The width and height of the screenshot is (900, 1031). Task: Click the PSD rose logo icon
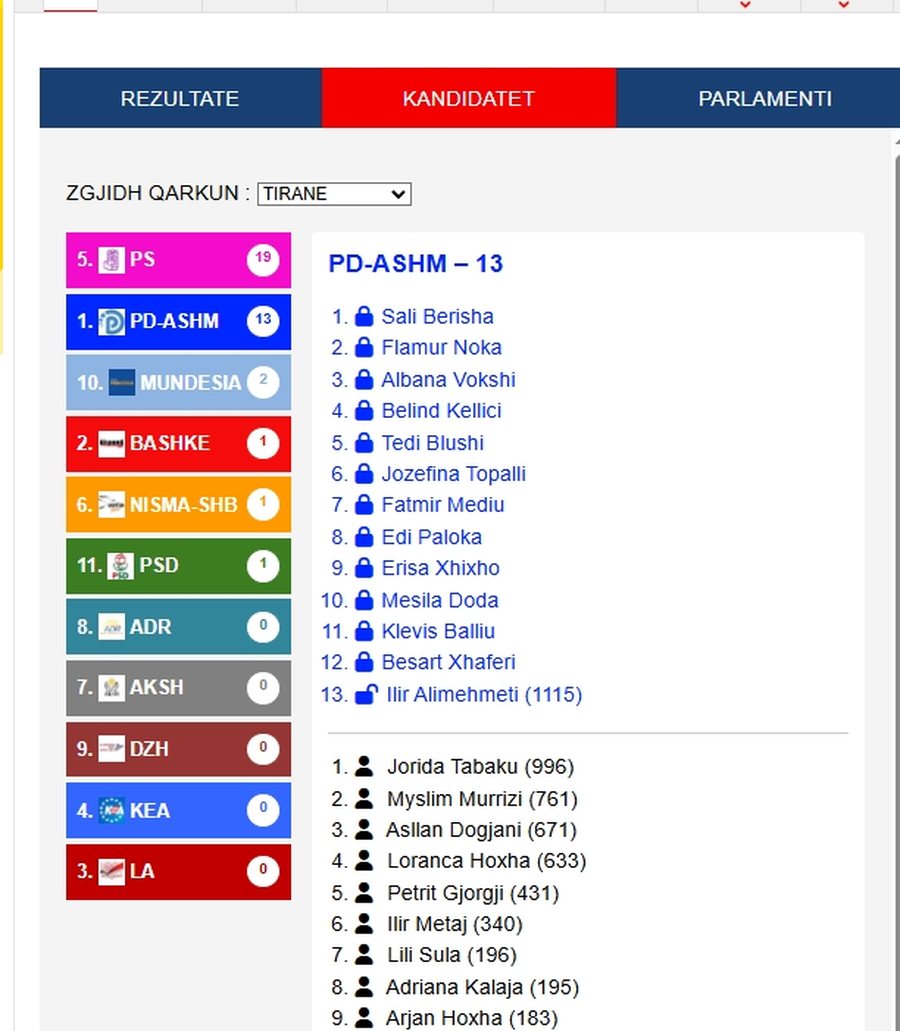120,565
